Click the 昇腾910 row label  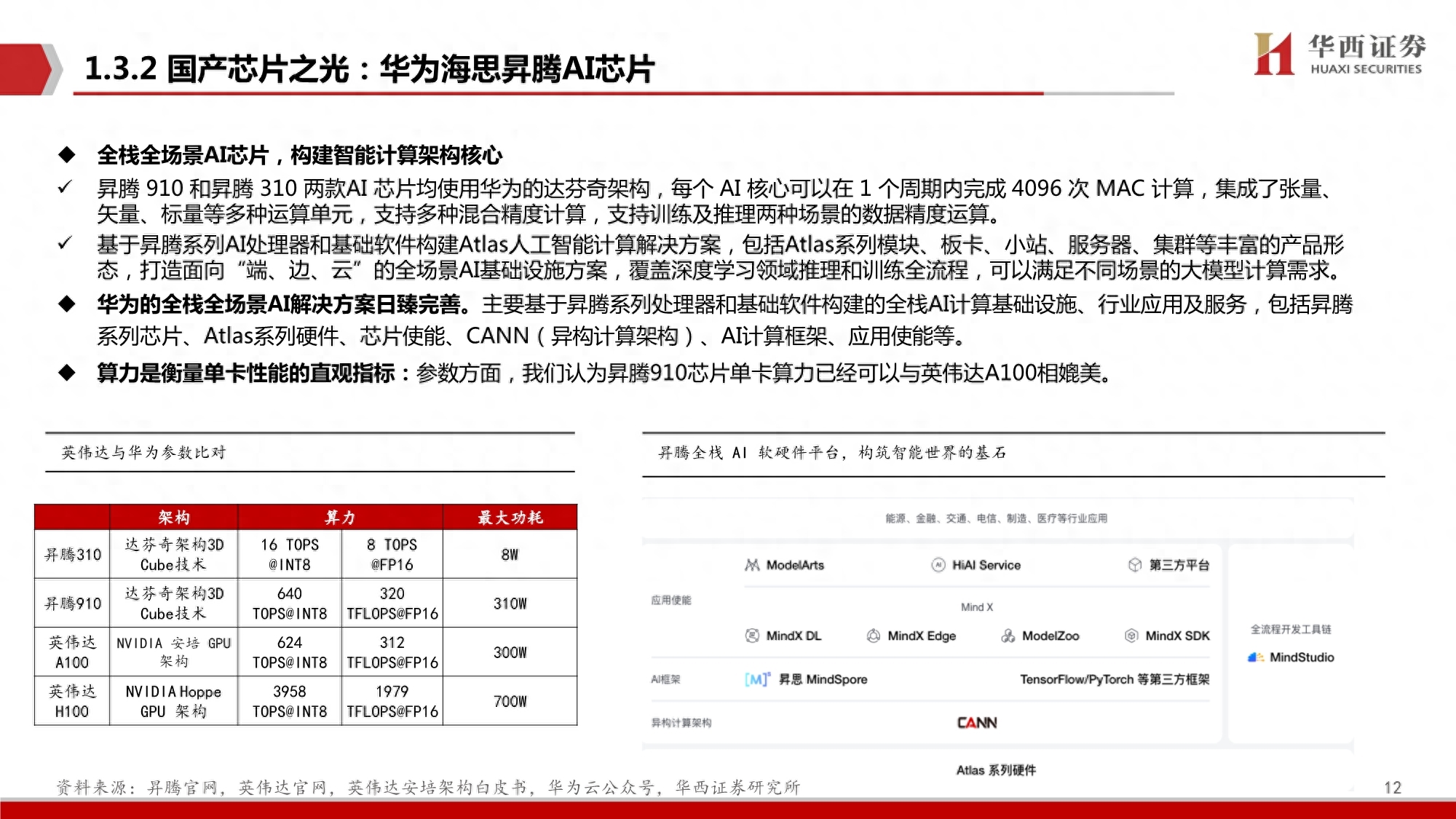click(72, 604)
